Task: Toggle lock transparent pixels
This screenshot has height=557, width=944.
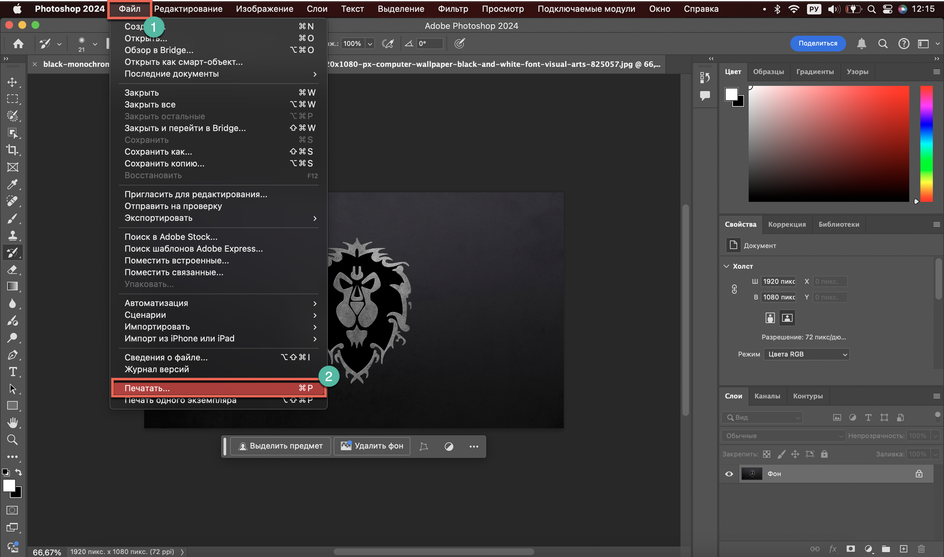Action: point(766,455)
